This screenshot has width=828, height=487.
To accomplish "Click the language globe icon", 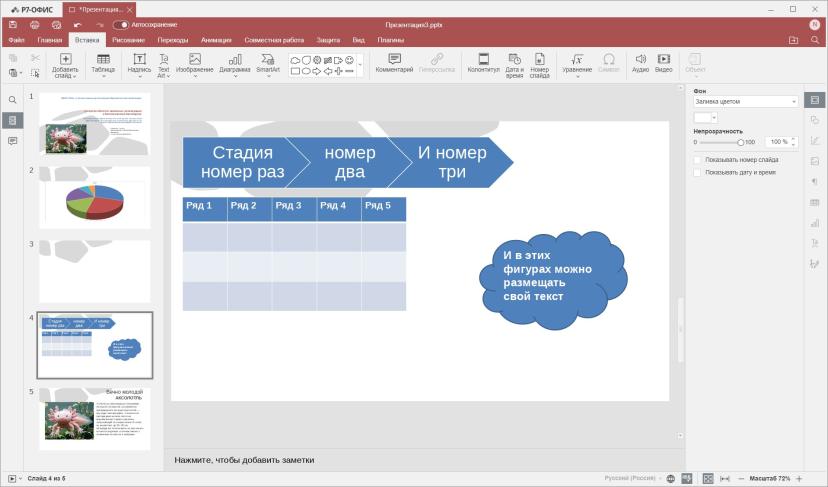I will pyautogui.click(x=671, y=479).
